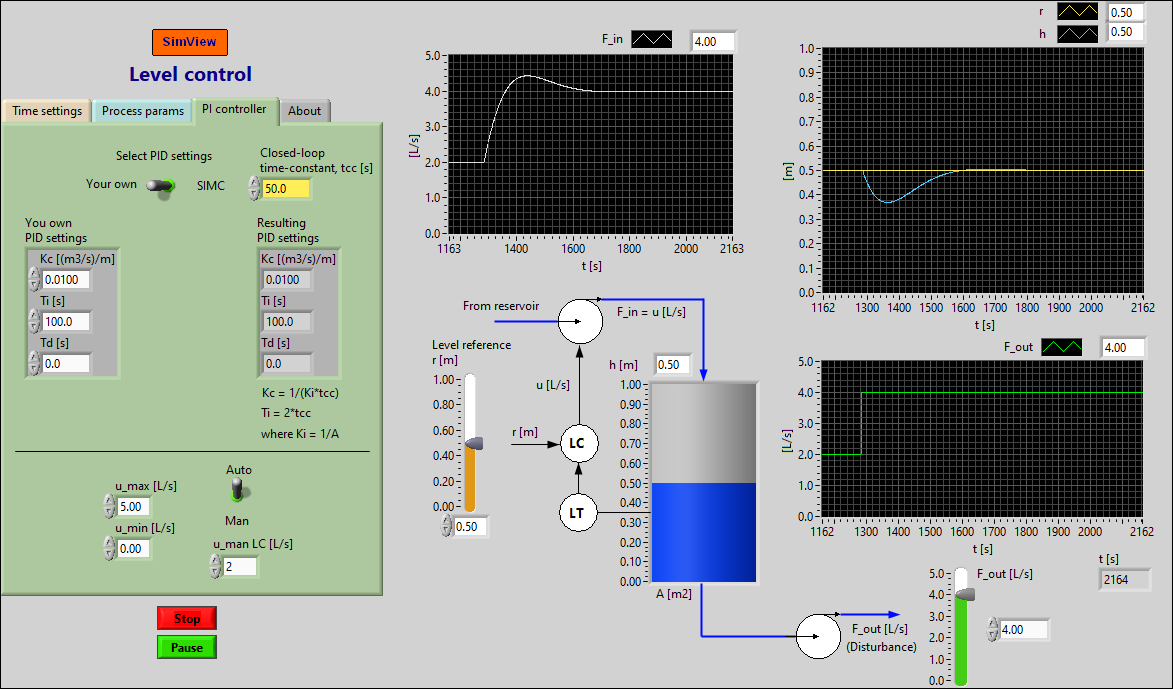Image resolution: width=1173 pixels, height=689 pixels.
Task: Click the h plot legend icon
Action: [1078, 32]
